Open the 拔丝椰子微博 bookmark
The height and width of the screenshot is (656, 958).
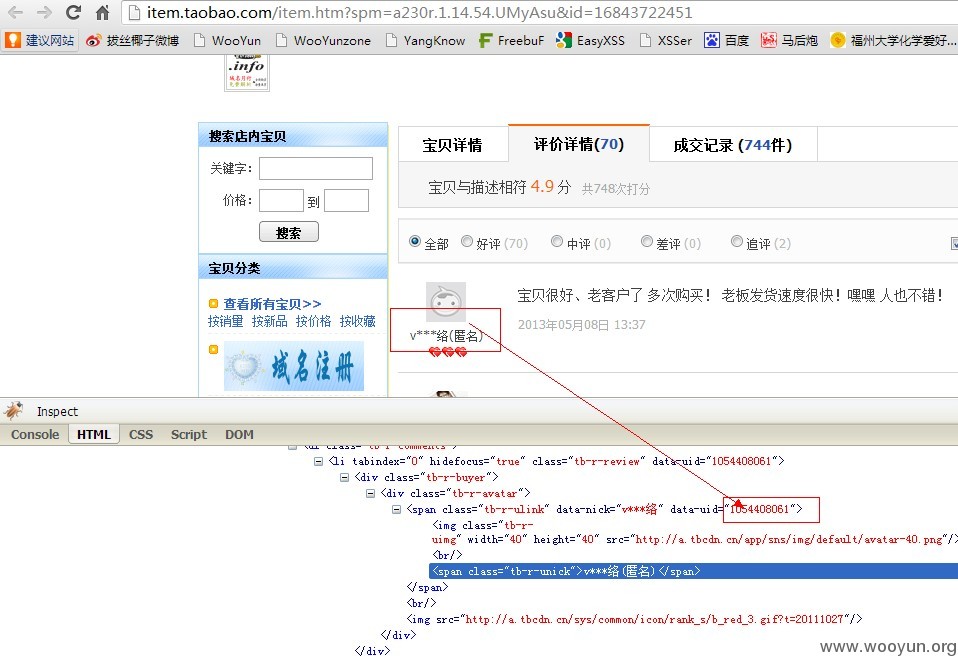click(x=133, y=40)
